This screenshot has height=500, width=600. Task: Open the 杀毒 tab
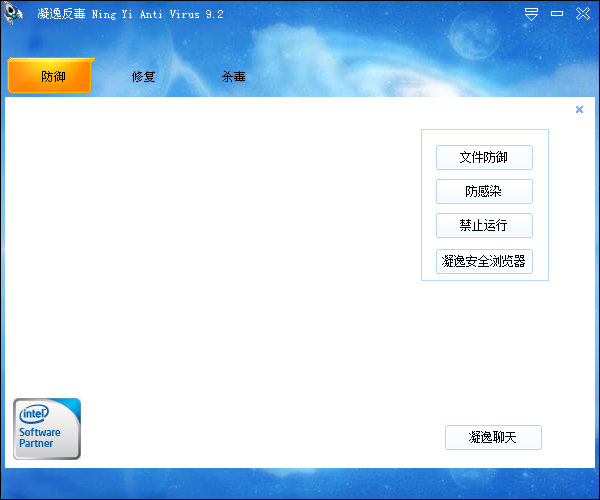tap(233, 77)
